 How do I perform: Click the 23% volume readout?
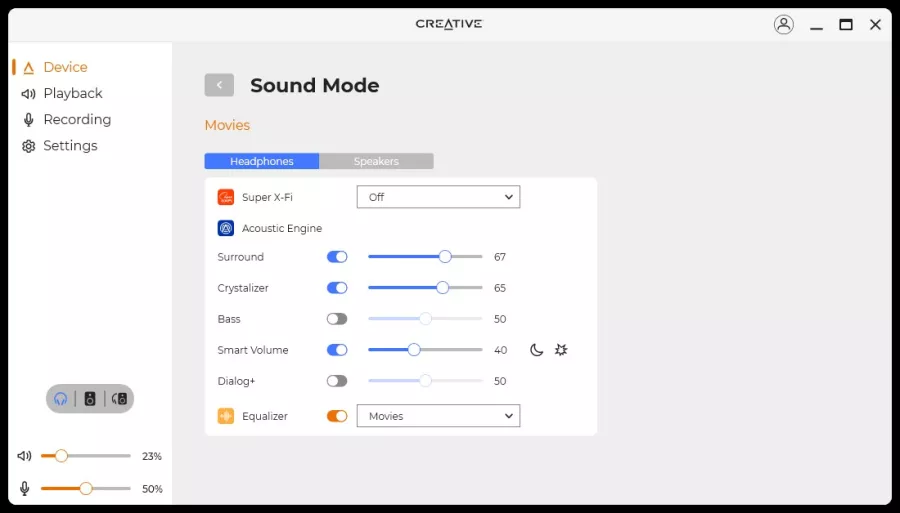click(152, 456)
